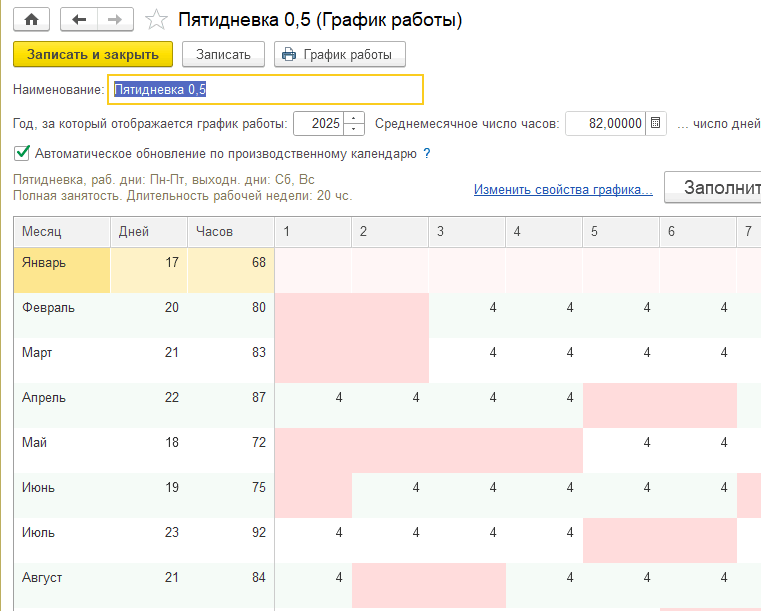Select the Январь row
This screenshot has width=761, height=611.
pos(387,270)
